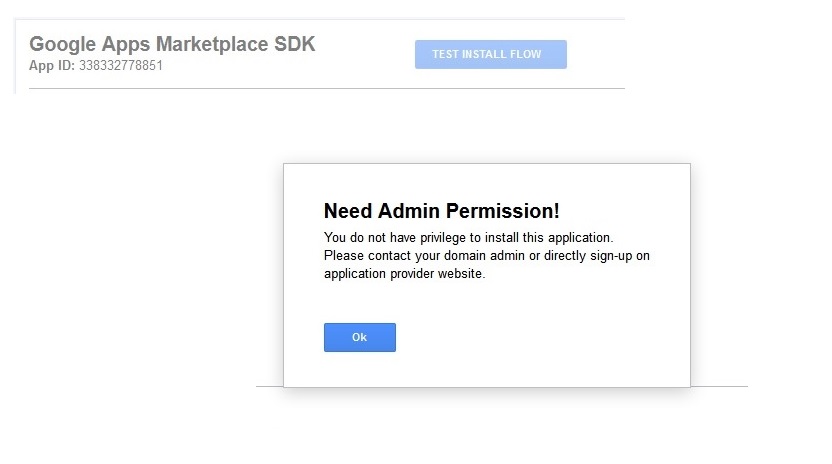Click the Need Admin Permission! dialog title

pos(441,211)
